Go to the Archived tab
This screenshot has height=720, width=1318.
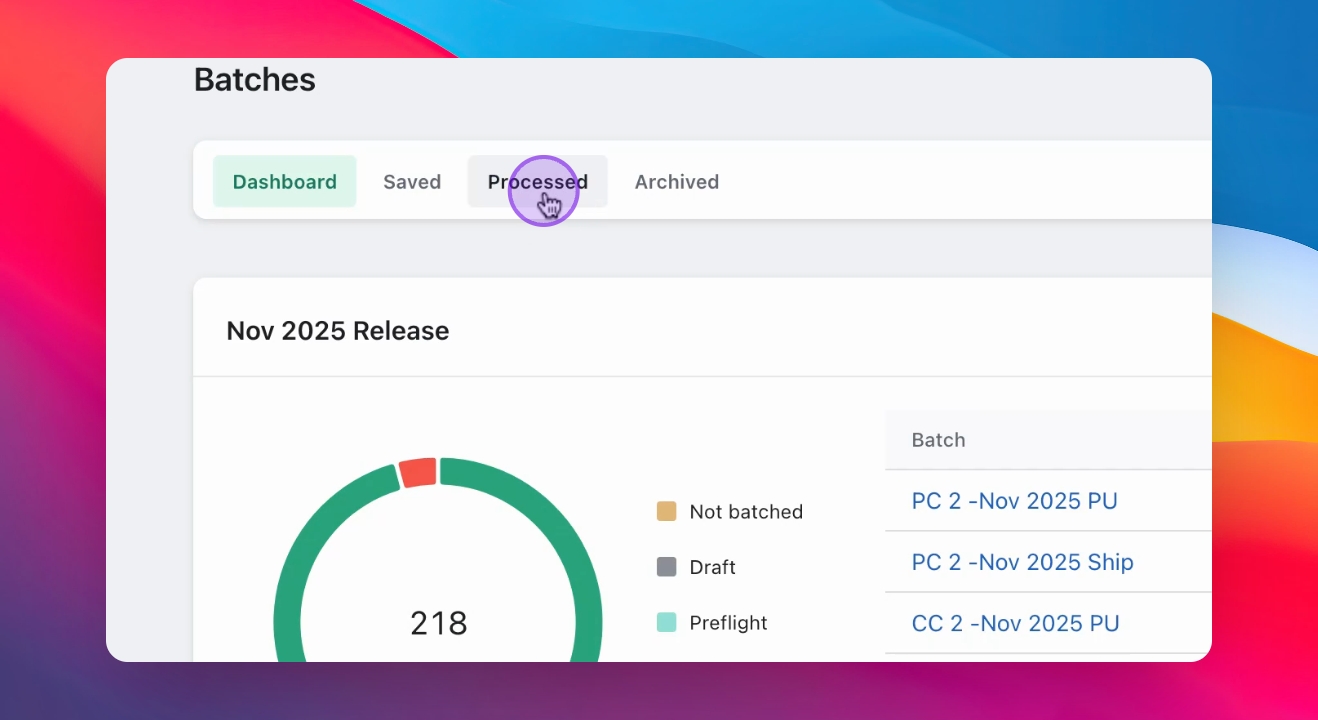pyautogui.click(x=677, y=182)
